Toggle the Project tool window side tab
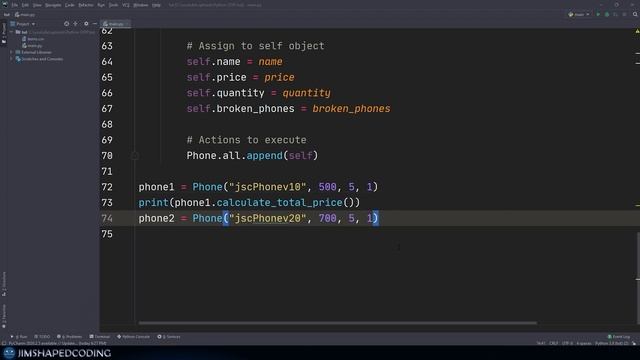This screenshot has width=640, height=360. (4, 33)
